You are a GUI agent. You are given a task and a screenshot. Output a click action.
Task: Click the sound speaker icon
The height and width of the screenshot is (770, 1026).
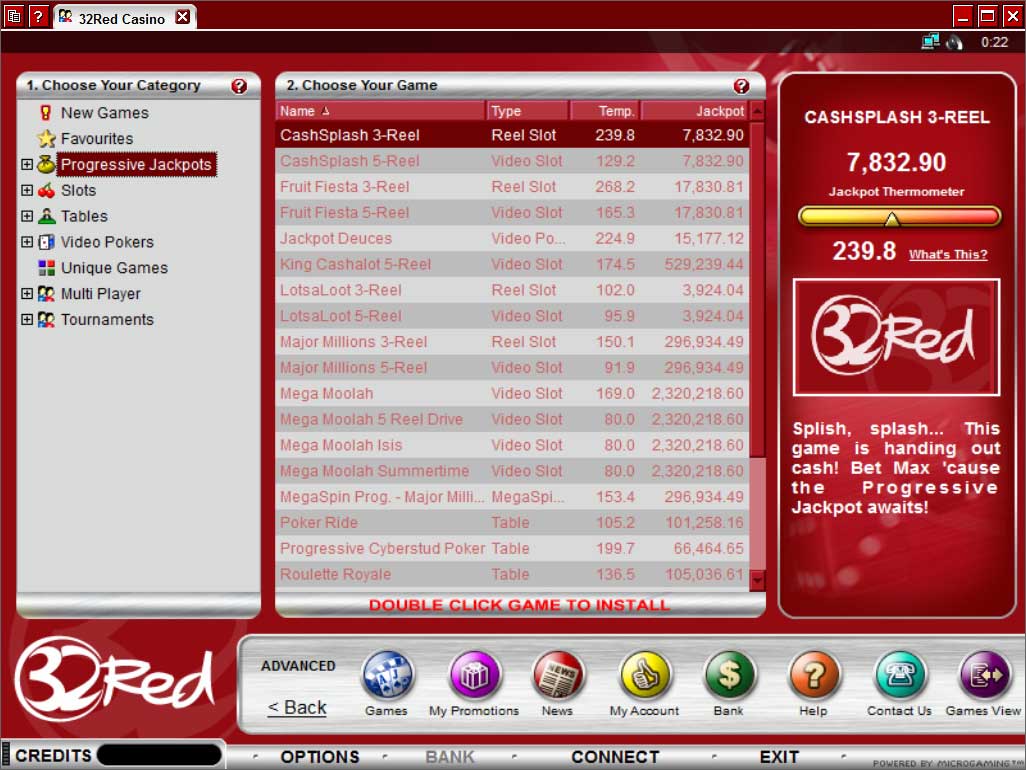coord(955,43)
